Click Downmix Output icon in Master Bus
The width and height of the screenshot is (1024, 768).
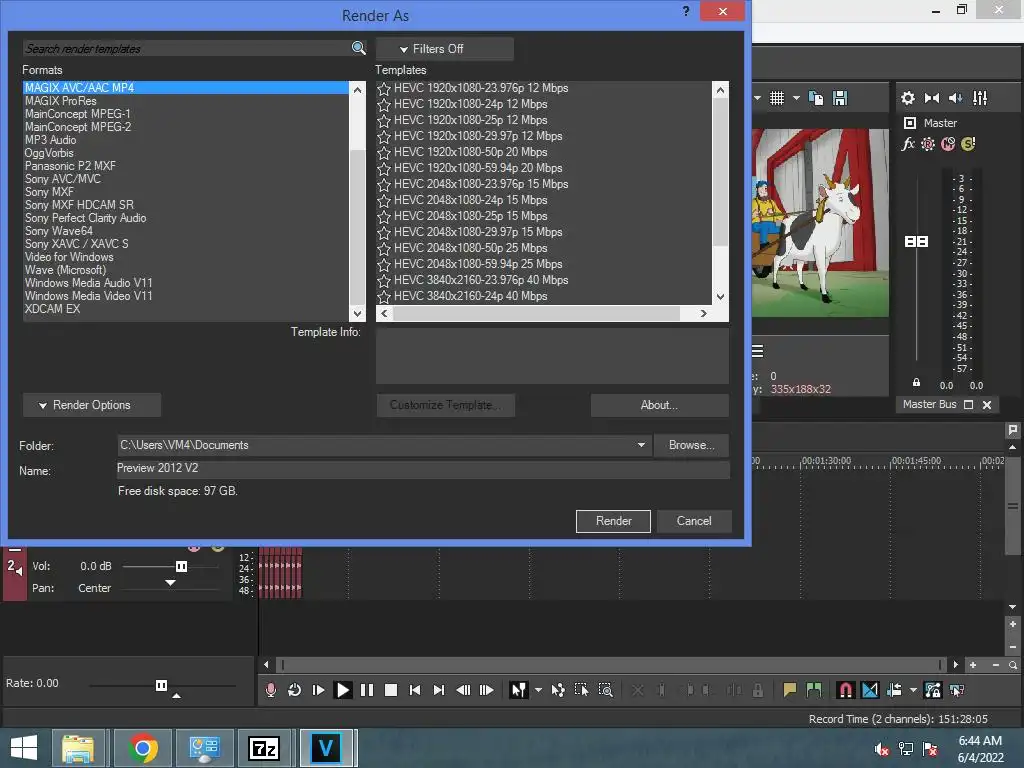[x=932, y=98]
